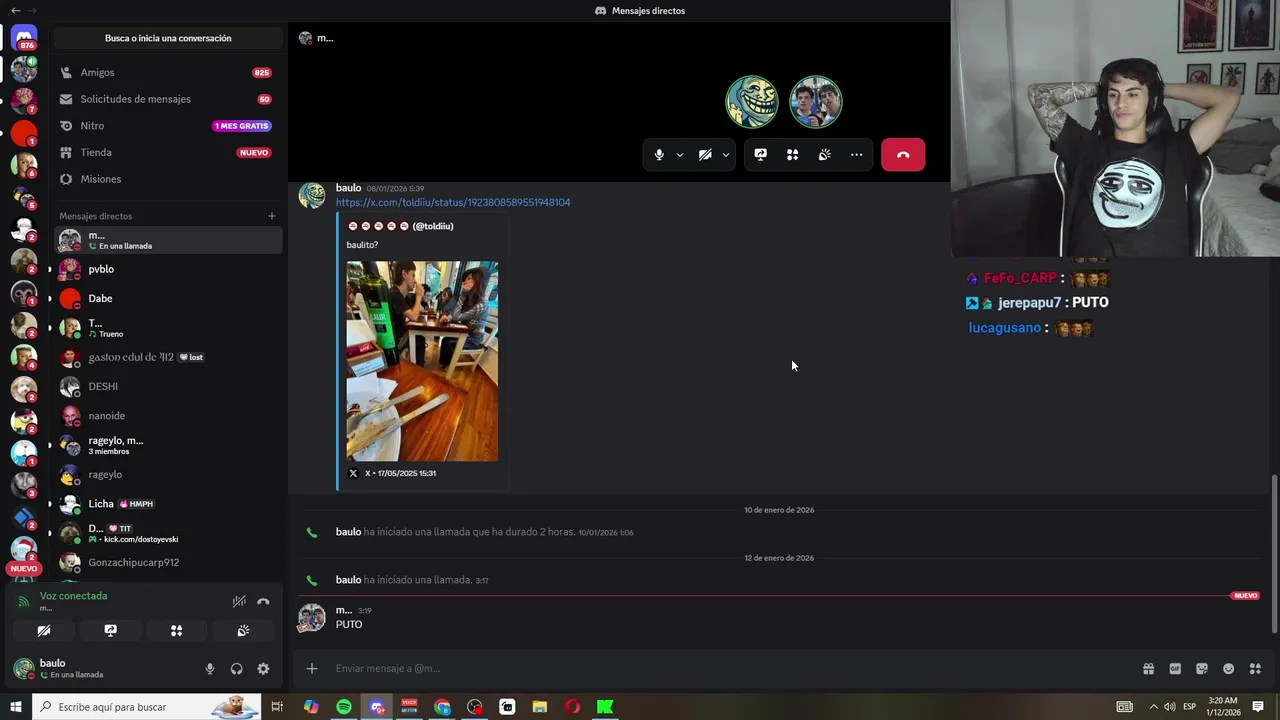
Task: Open the Windows Start menu
Action: [x=16, y=707]
